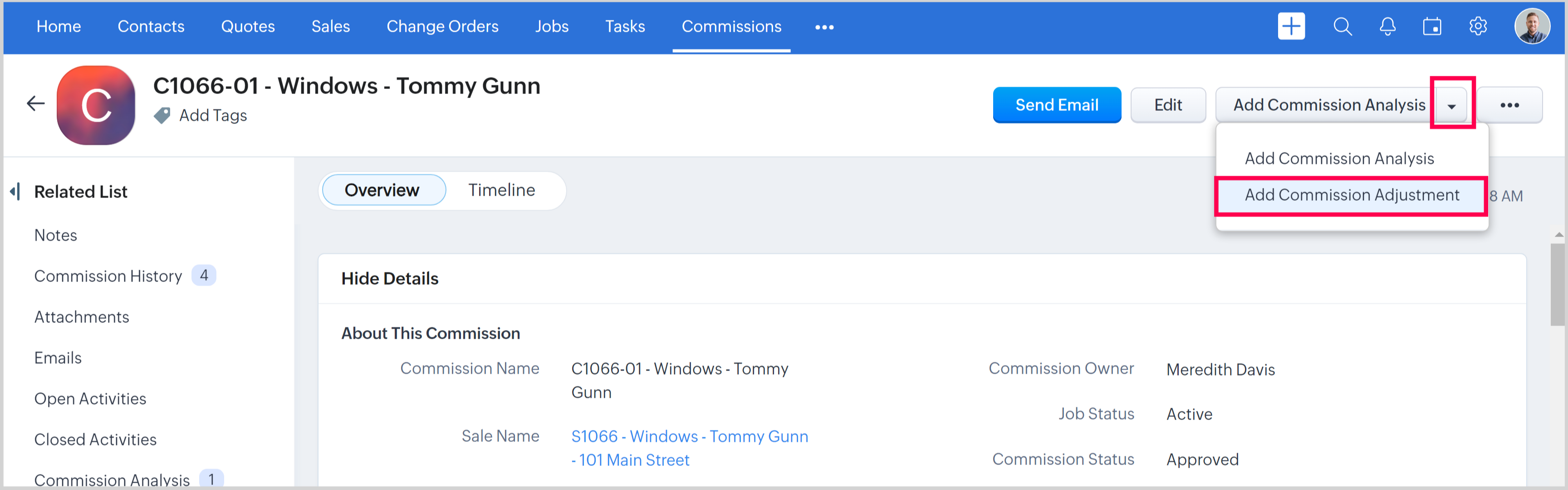This screenshot has width=1568, height=490.
Task: Collapse the Related List sidebar
Action: [15, 191]
